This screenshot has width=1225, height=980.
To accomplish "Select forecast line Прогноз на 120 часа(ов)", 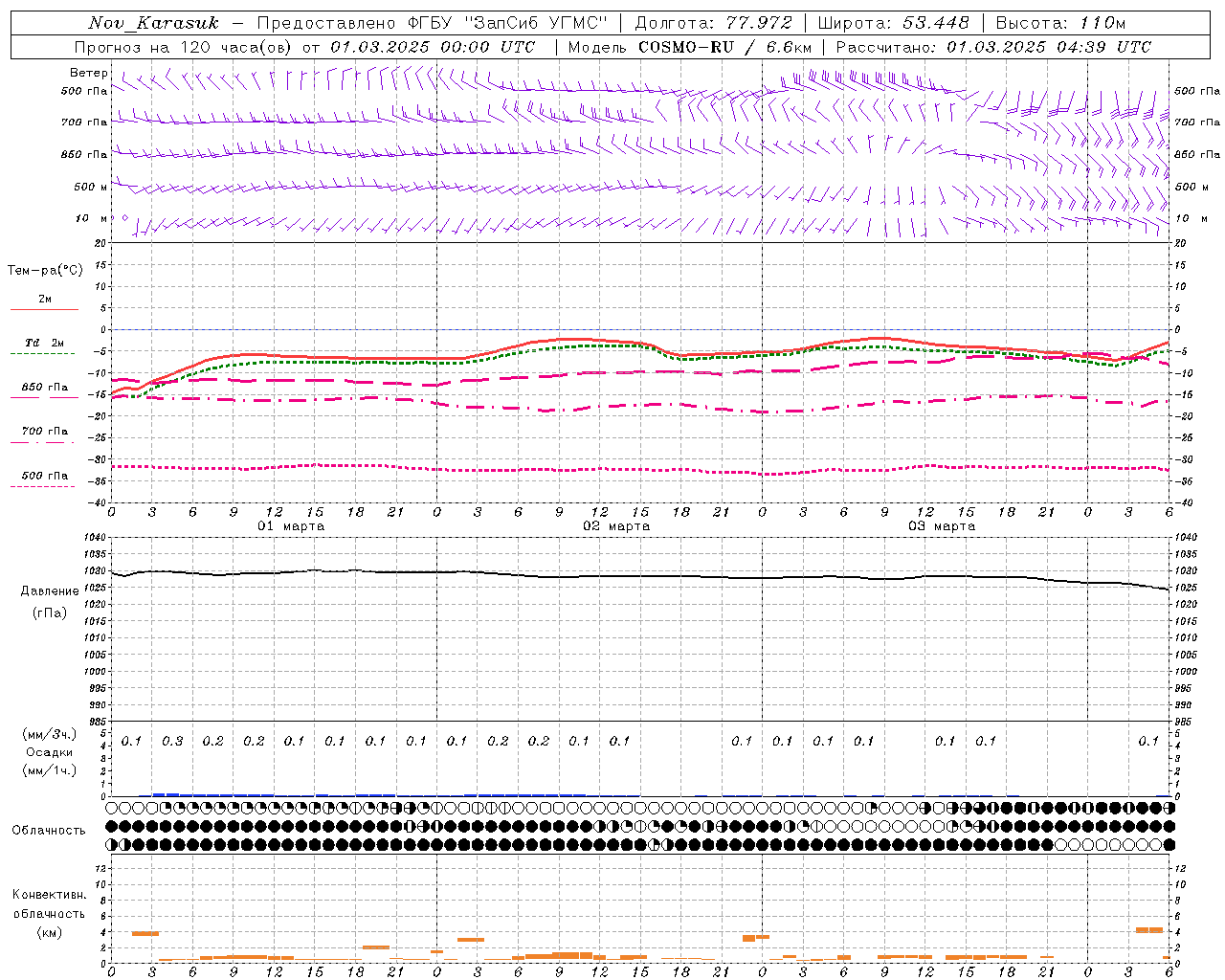I will click(x=184, y=47).
